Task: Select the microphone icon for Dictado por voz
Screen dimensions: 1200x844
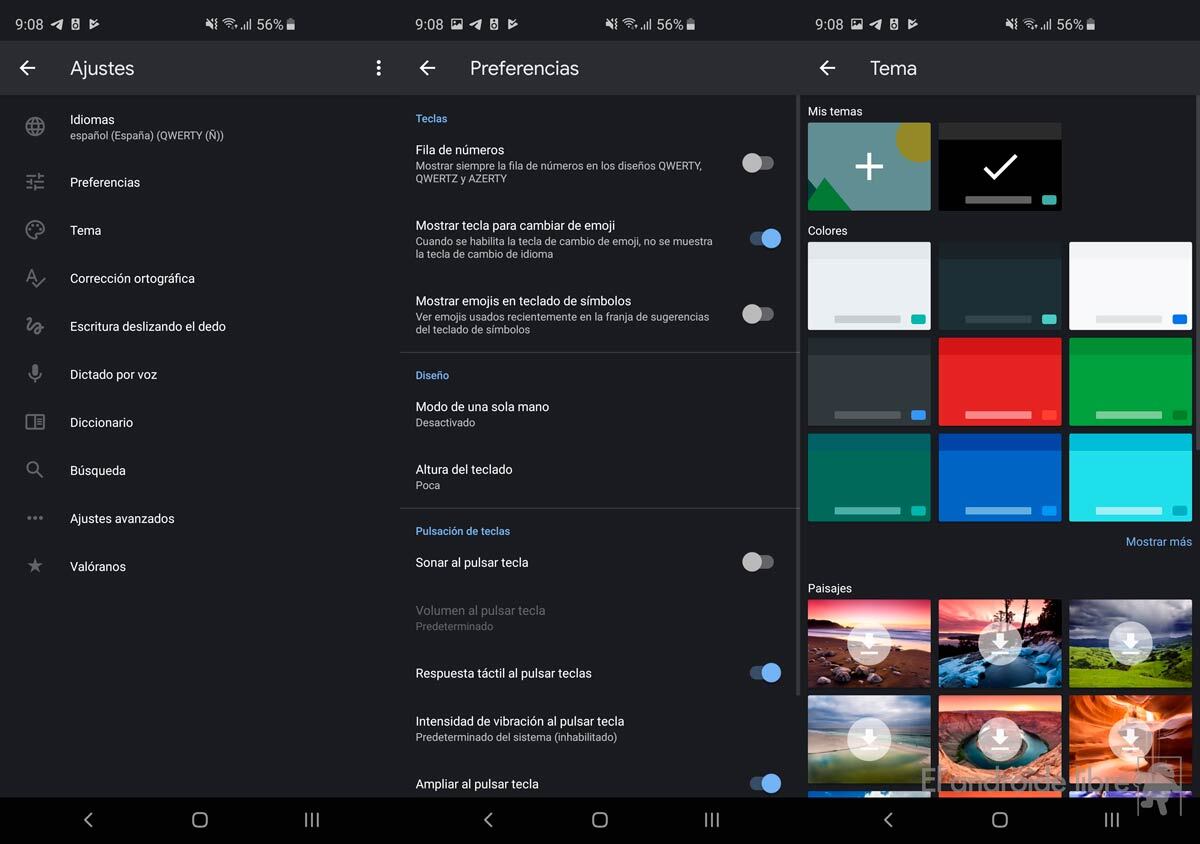Action: [x=35, y=374]
